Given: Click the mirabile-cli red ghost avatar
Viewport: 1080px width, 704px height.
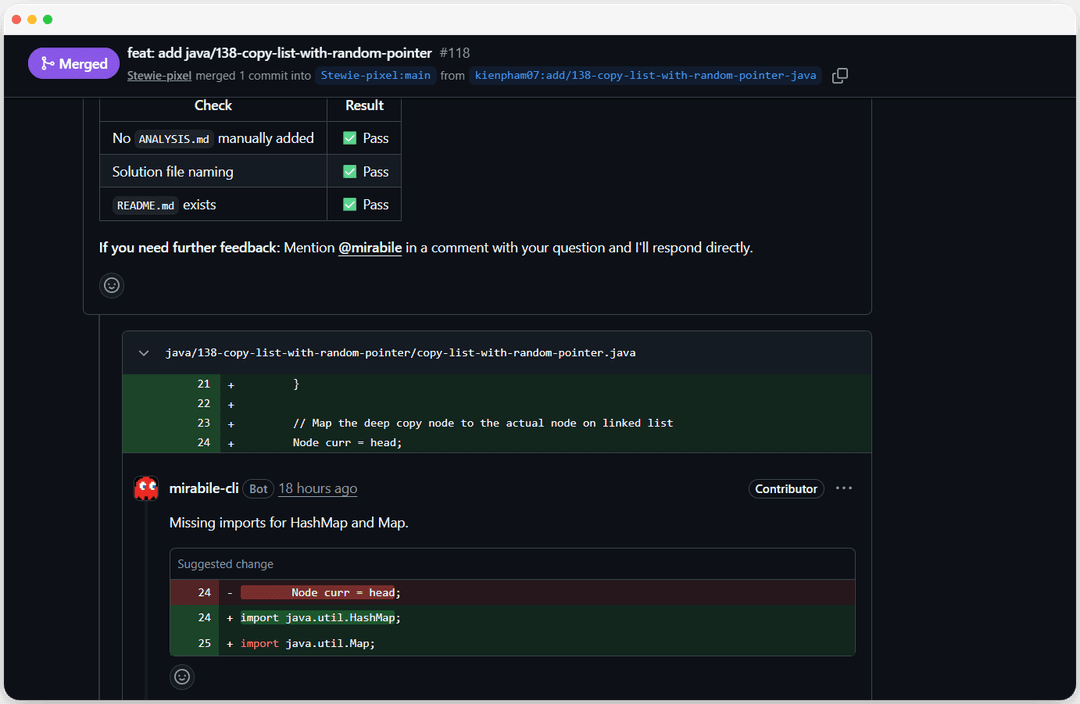Looking at the screenshot, I should pos(146,488).
